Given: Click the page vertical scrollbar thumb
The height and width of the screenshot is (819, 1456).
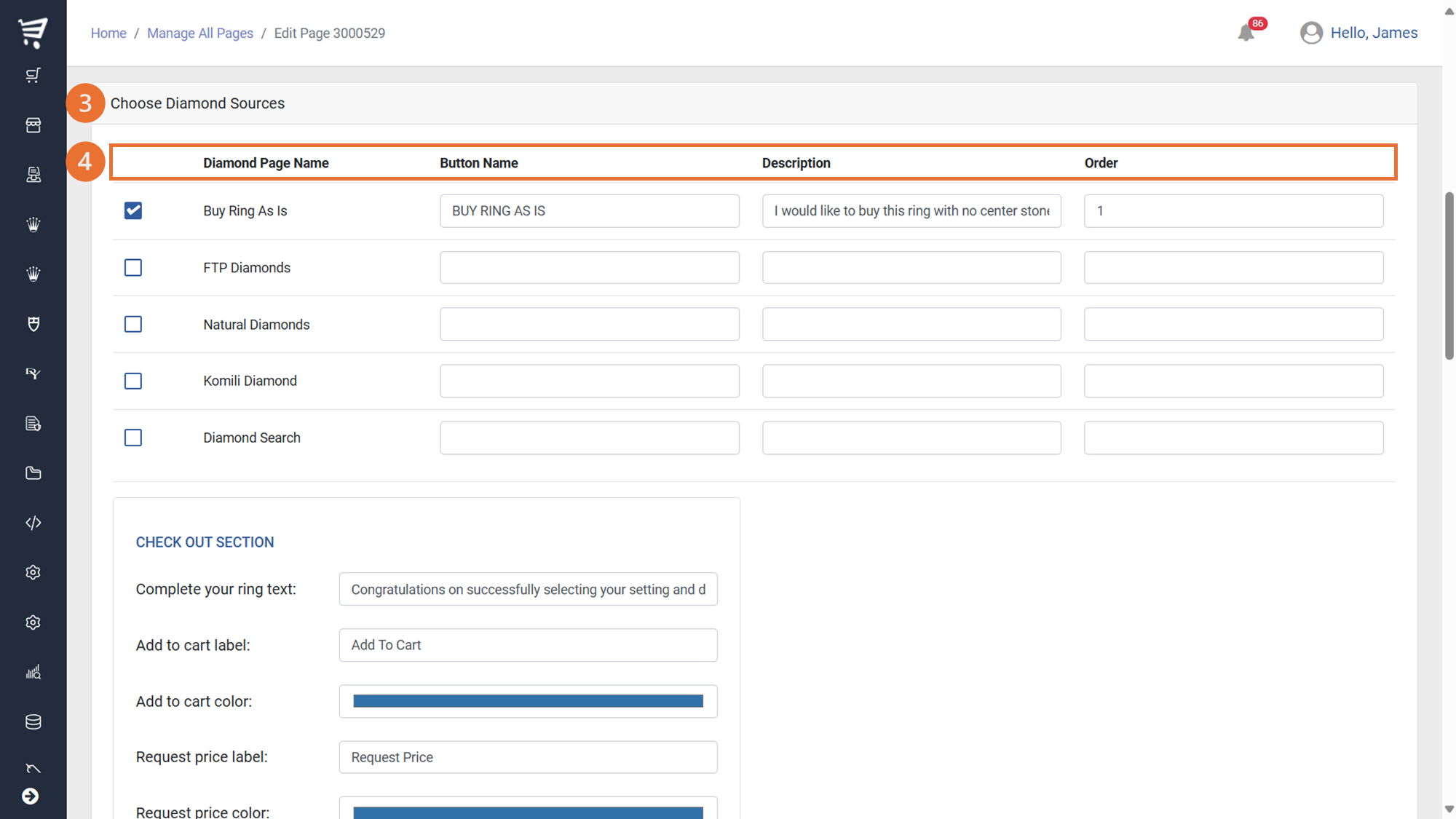Looking at the screenshot, I should (1449, 277).
